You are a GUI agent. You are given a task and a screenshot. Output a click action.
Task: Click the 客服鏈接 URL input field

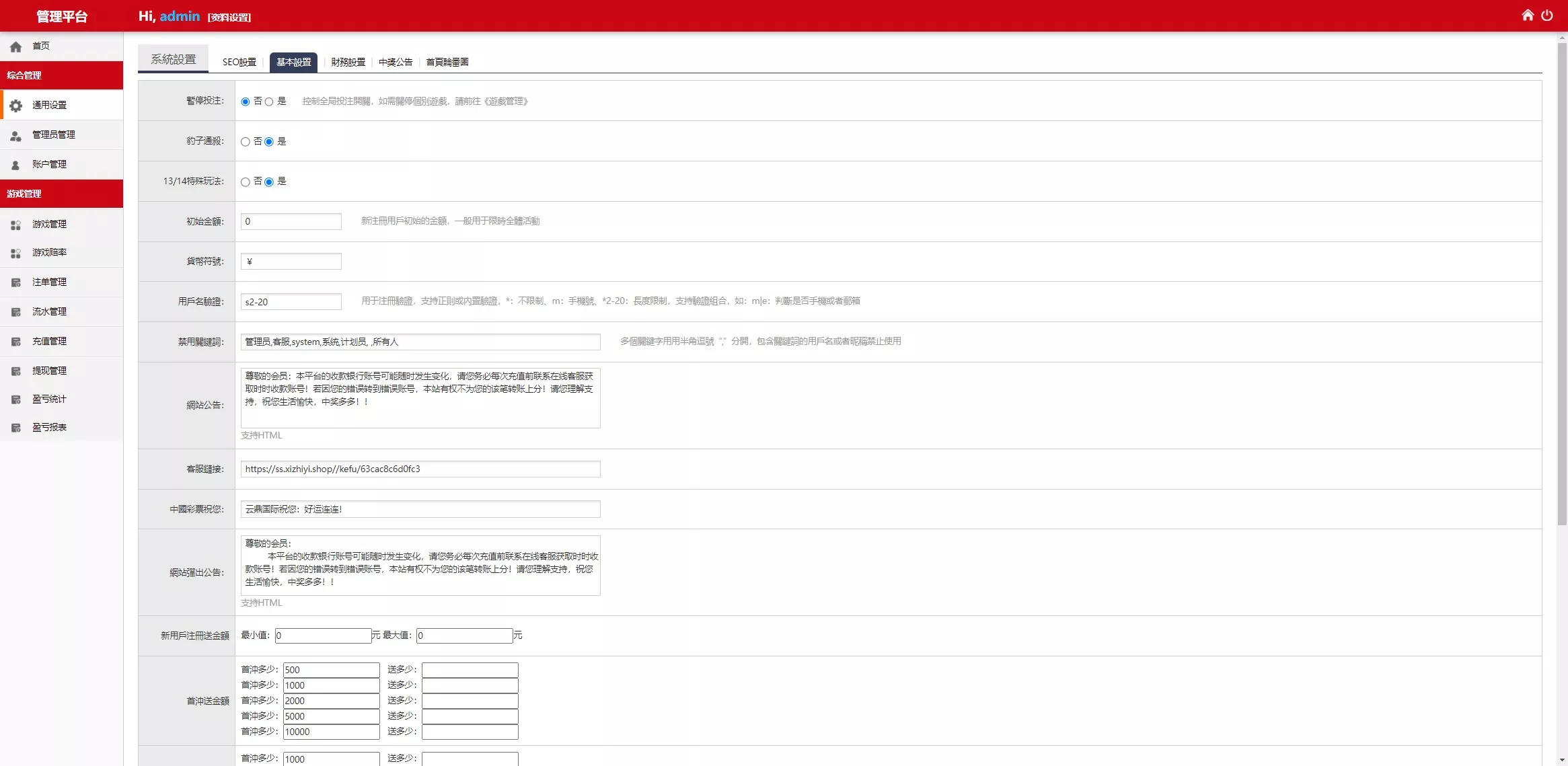(420, 469)
